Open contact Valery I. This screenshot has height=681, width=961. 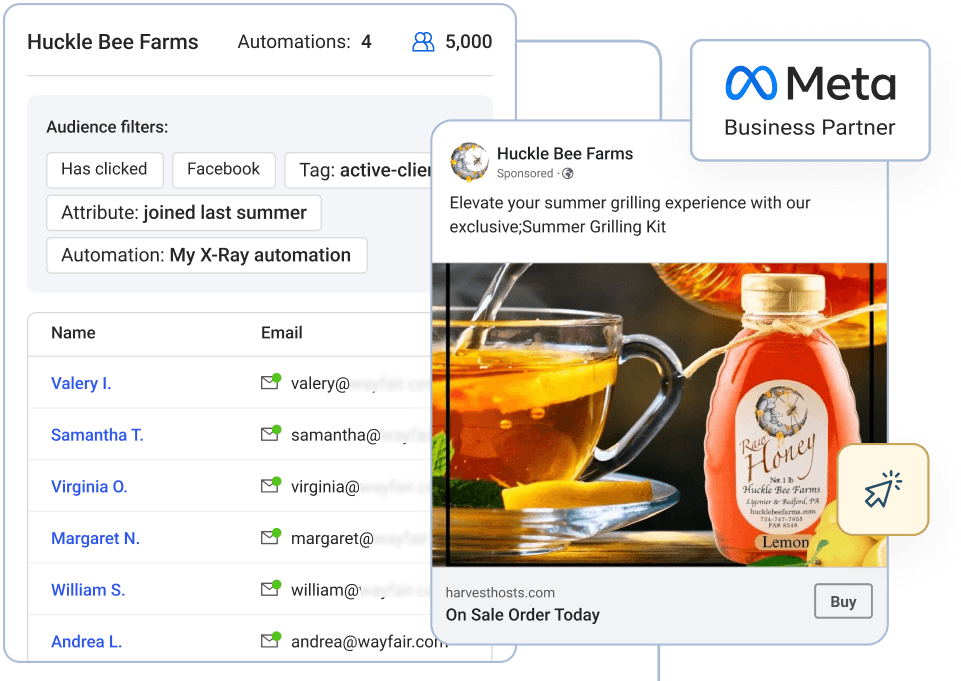[81, 383]
